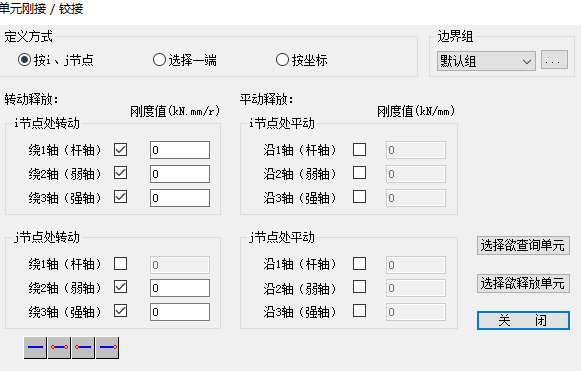The height and width of the screenshot is (371, 581).
Task: Enable j节点 绕1轴（杆轴） rotation release
Action: 120,264
